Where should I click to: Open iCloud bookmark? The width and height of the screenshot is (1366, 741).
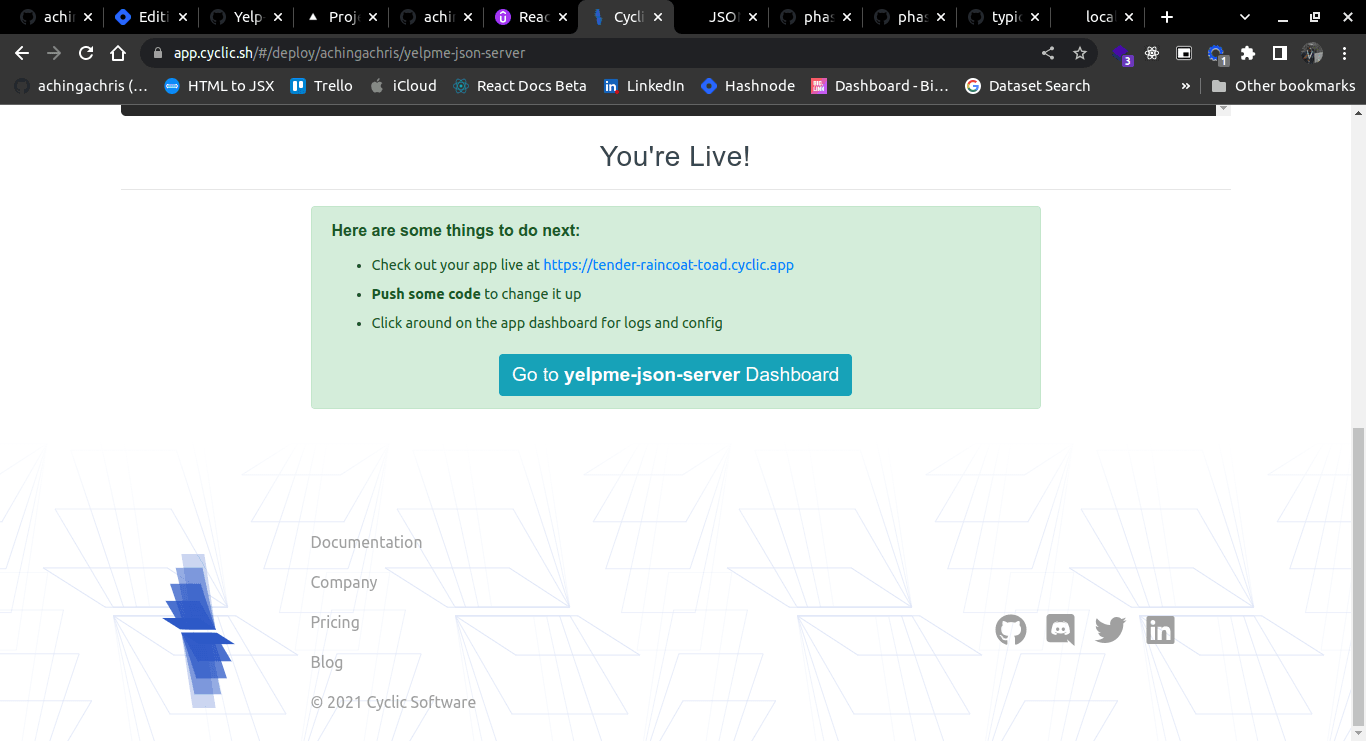click(403, 86)
